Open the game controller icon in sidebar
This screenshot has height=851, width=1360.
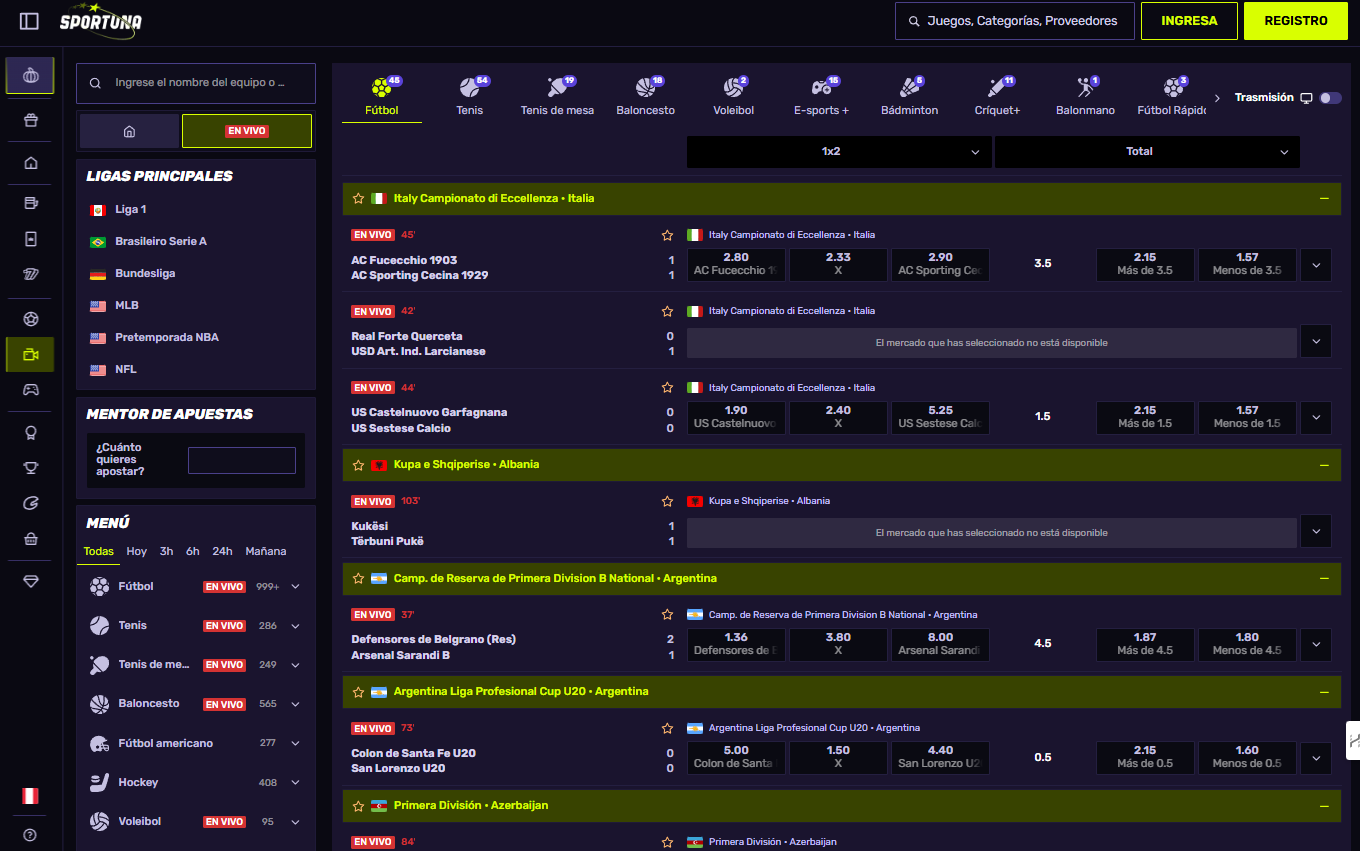point(30,390)
